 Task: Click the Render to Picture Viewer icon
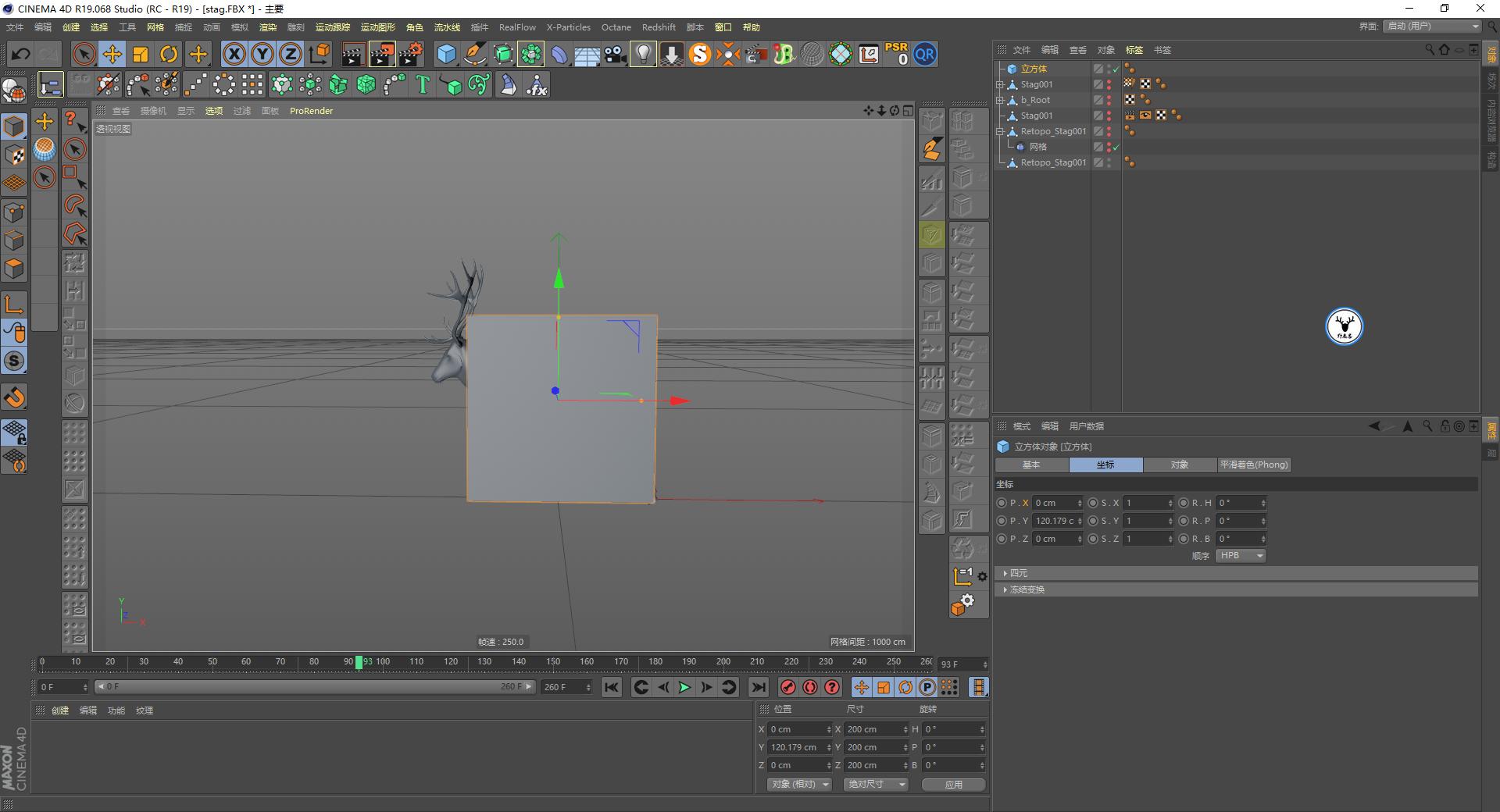[x=381, y=54]
